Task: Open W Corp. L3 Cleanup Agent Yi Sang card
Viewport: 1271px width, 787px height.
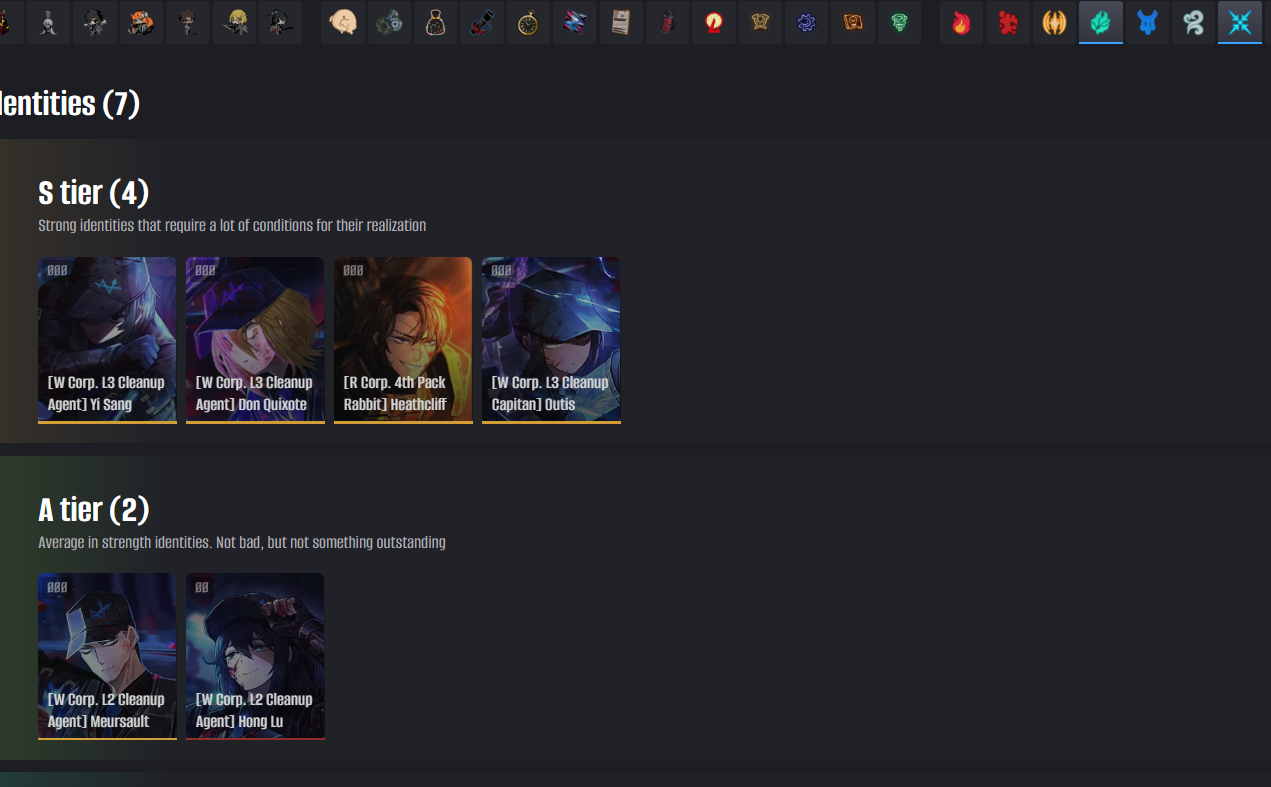Action: coord(107,340)
